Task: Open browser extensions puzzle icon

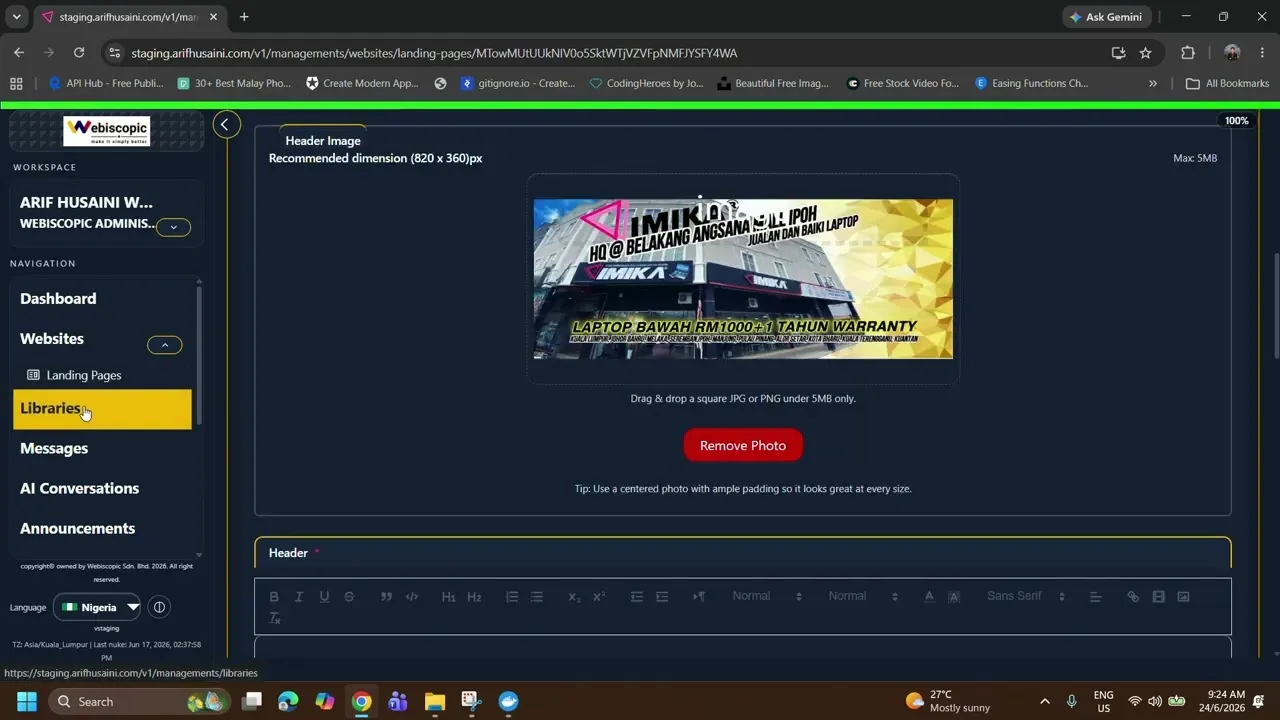Action: (1188, 53)
